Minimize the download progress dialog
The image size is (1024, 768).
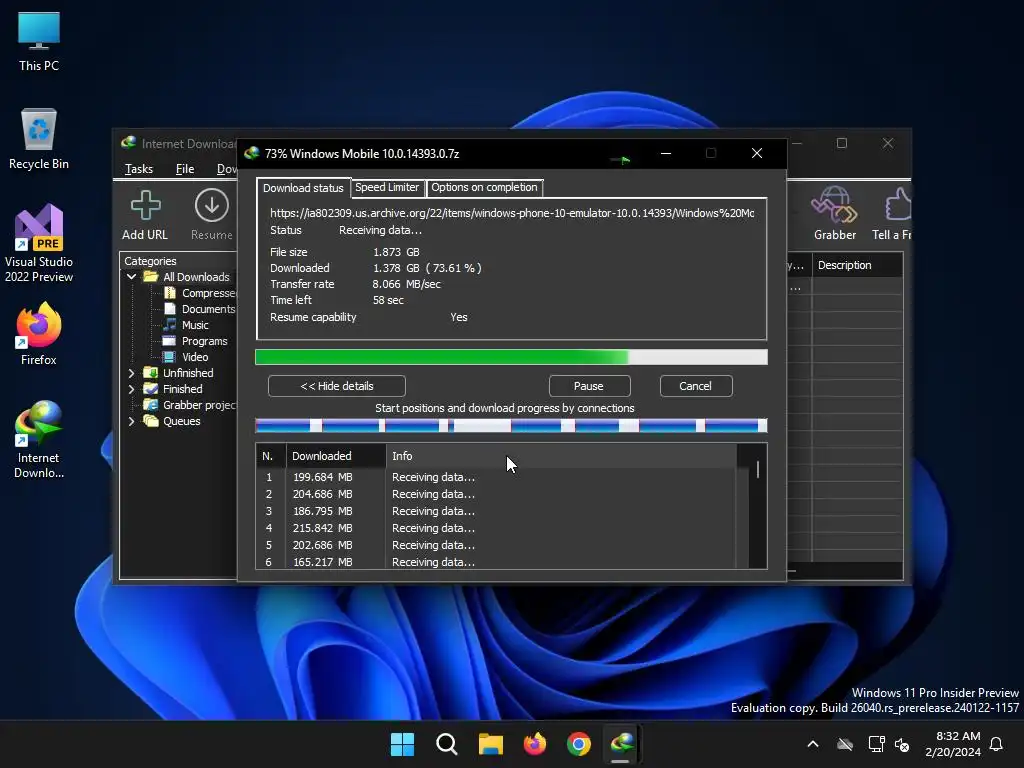[x=666, y=153]
